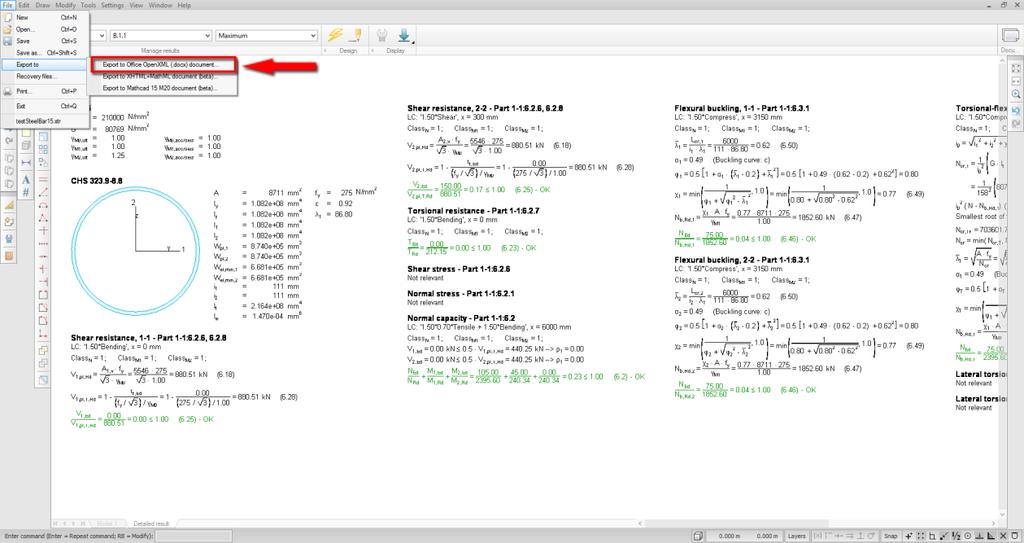Toggle the grid points snap icon
Viewport: 1024px width, 543px height.
(921, 536)
